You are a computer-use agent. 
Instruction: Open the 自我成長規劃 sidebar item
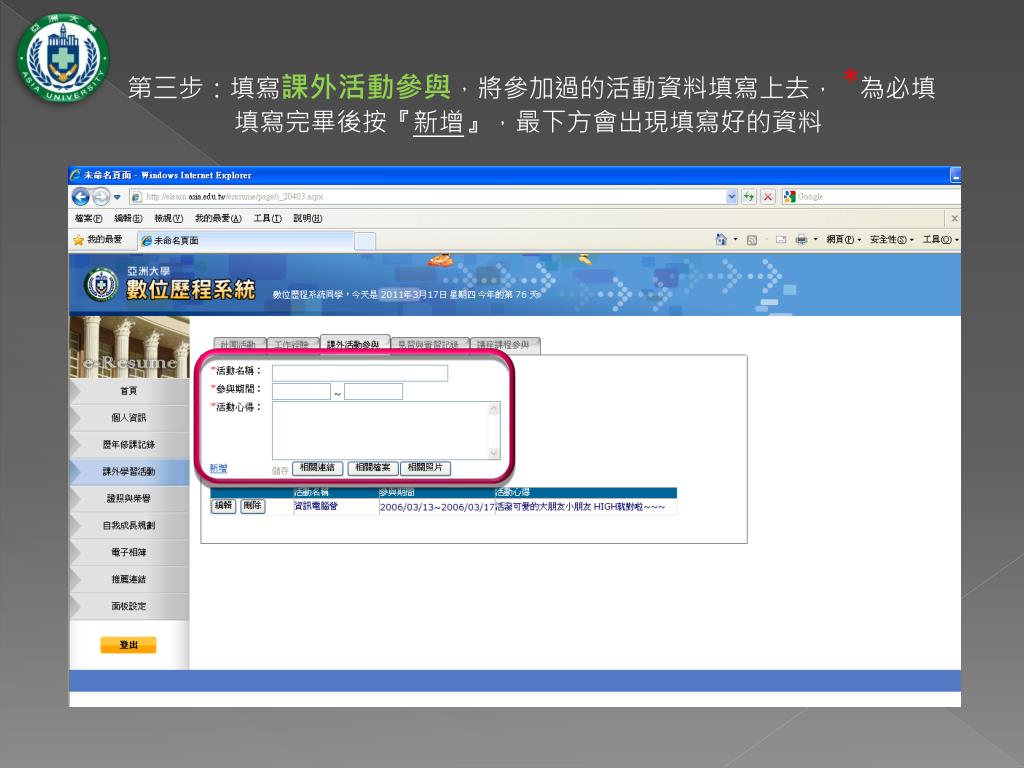coord(129,525)
